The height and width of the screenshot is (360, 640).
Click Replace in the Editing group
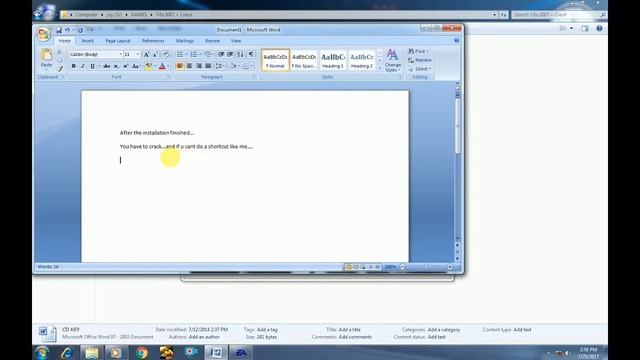(x=420, y=60)
